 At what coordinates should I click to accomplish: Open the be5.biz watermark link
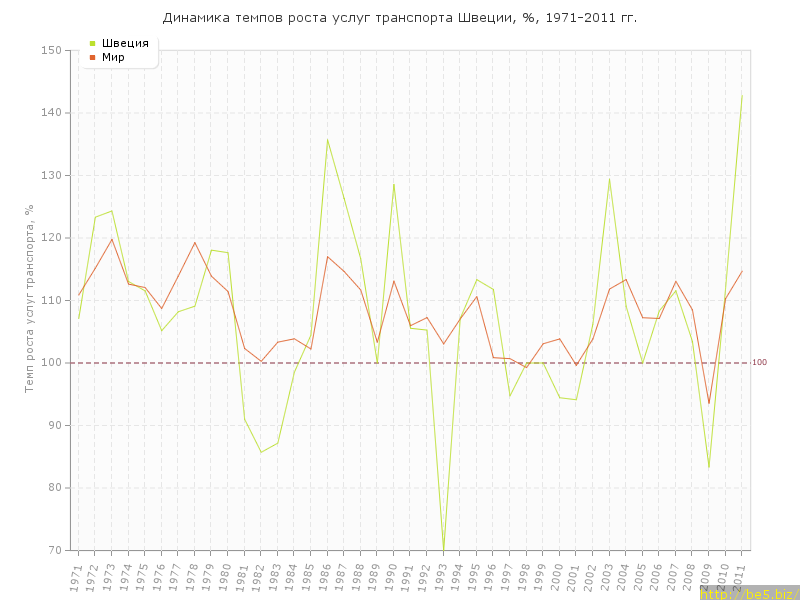(748, 593)
